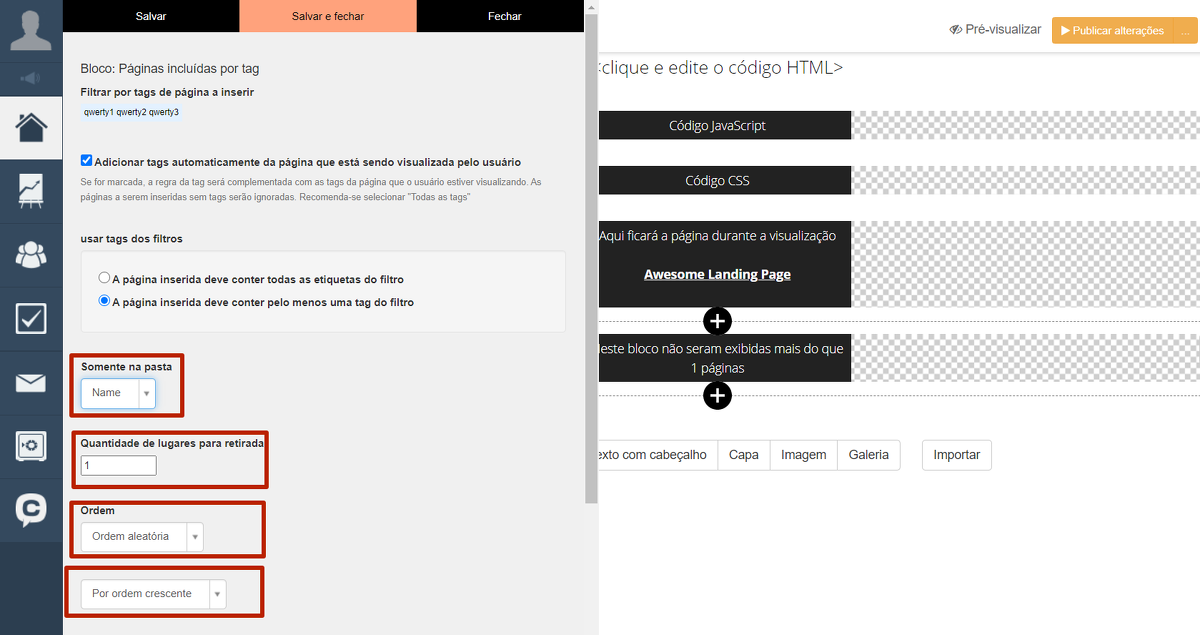Open the chat bubble icon
The image size is (1200, 635).
[30, 510]
